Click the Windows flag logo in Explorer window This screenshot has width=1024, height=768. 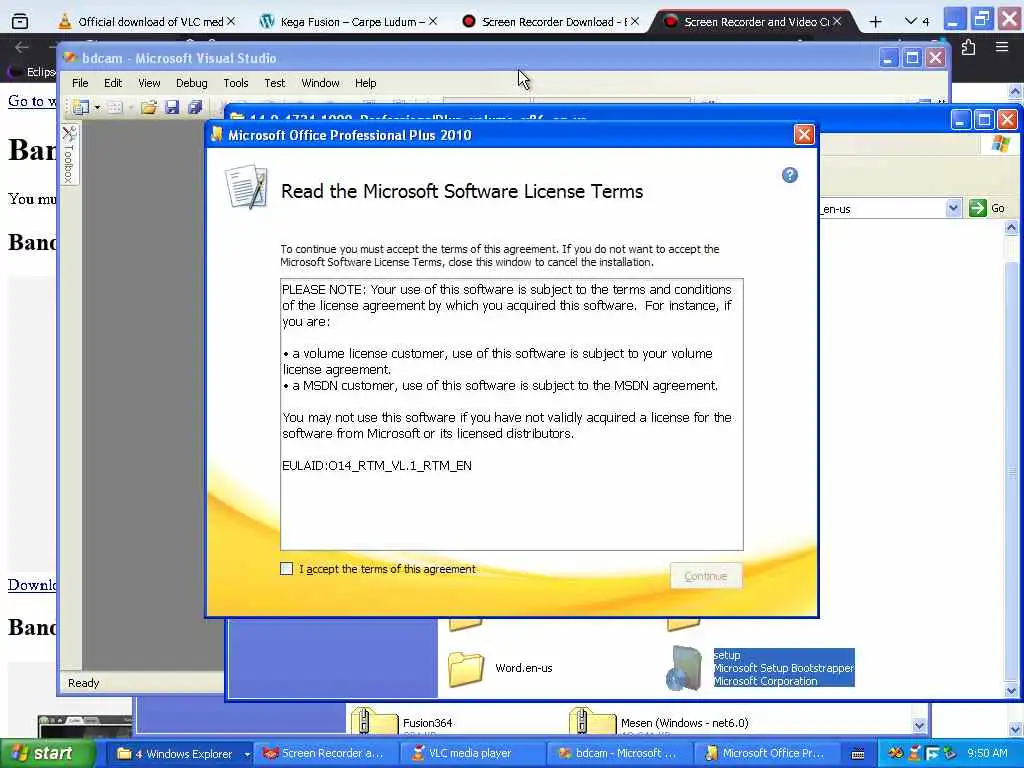pyautogui.click(x=1000, y=144)
